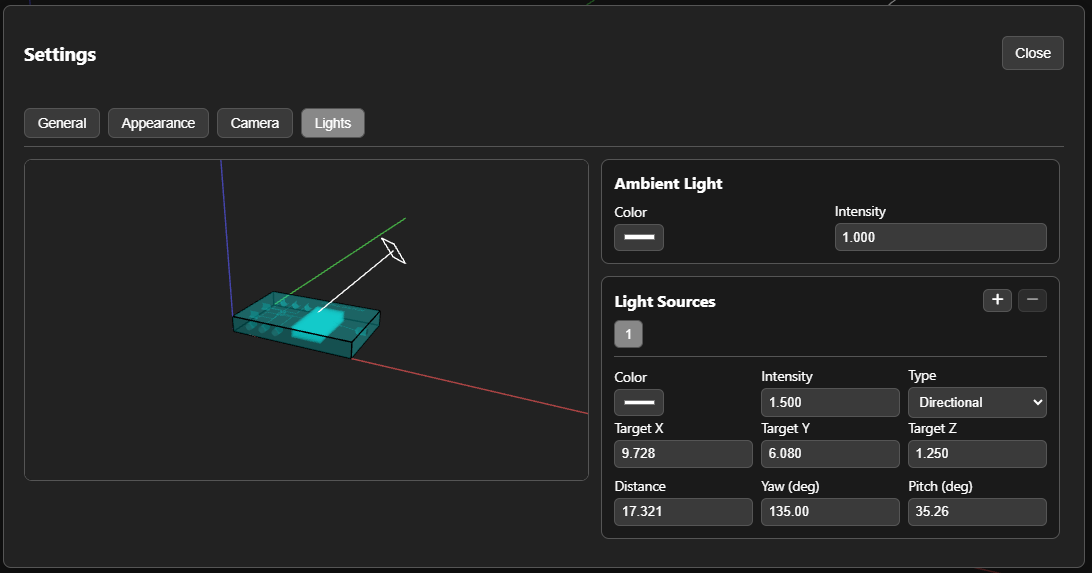Edit the Pitch (deg) field
This screenshot has width=1092, height=573.
(x=977, y=512)
